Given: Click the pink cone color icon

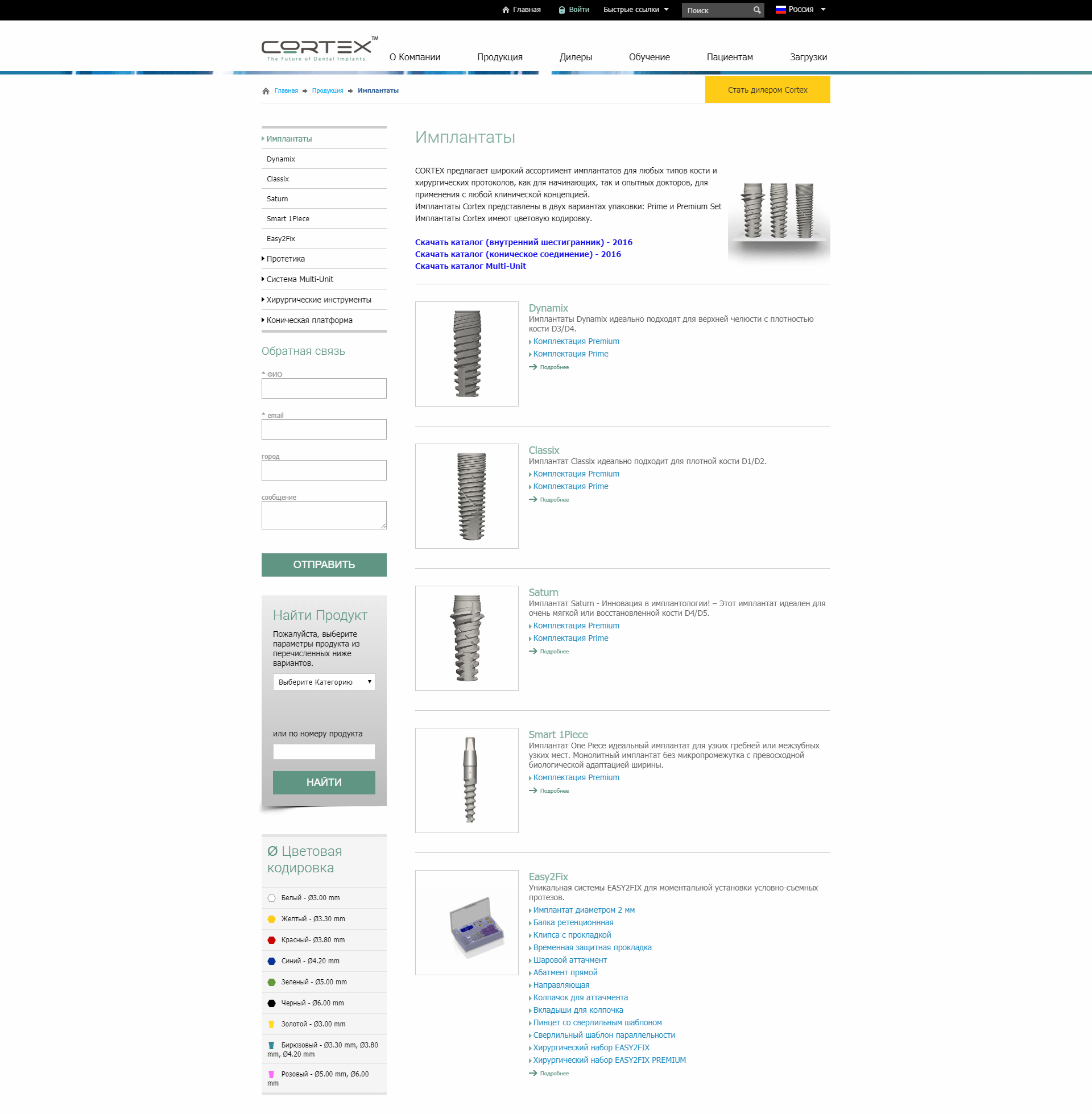Looking at the screenshot, I should [x=271, y=1074].
